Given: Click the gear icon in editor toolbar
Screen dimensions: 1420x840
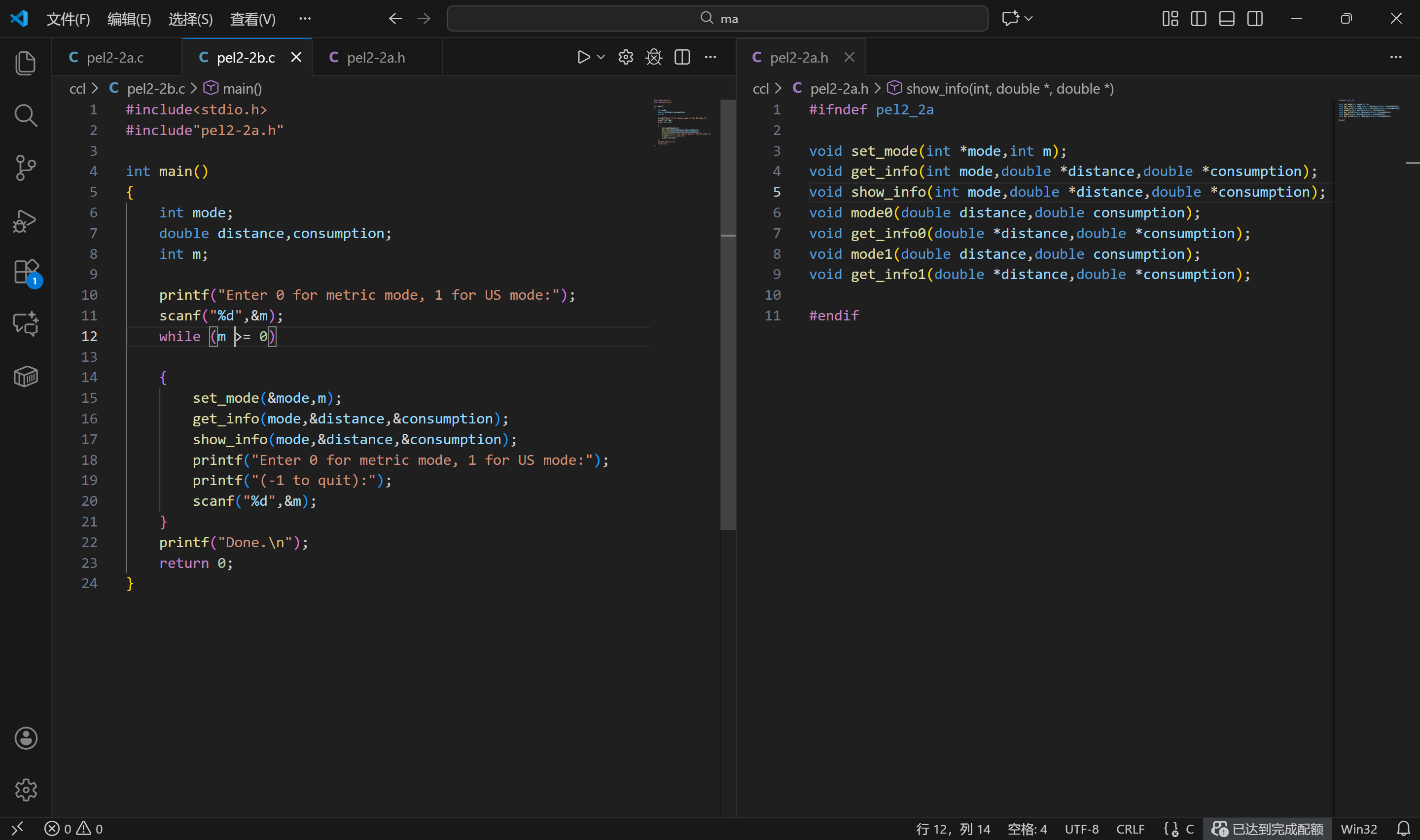Looking at the screenshot, I should tap(625, 57).
